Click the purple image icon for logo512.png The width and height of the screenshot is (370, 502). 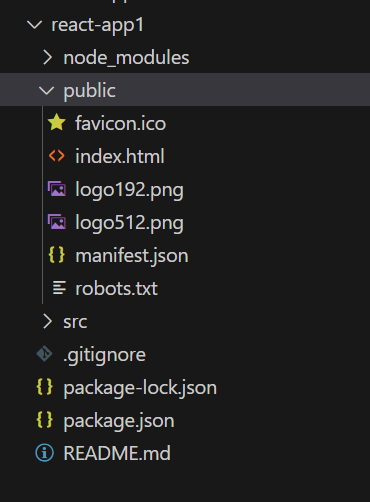(x=57, y=222)
